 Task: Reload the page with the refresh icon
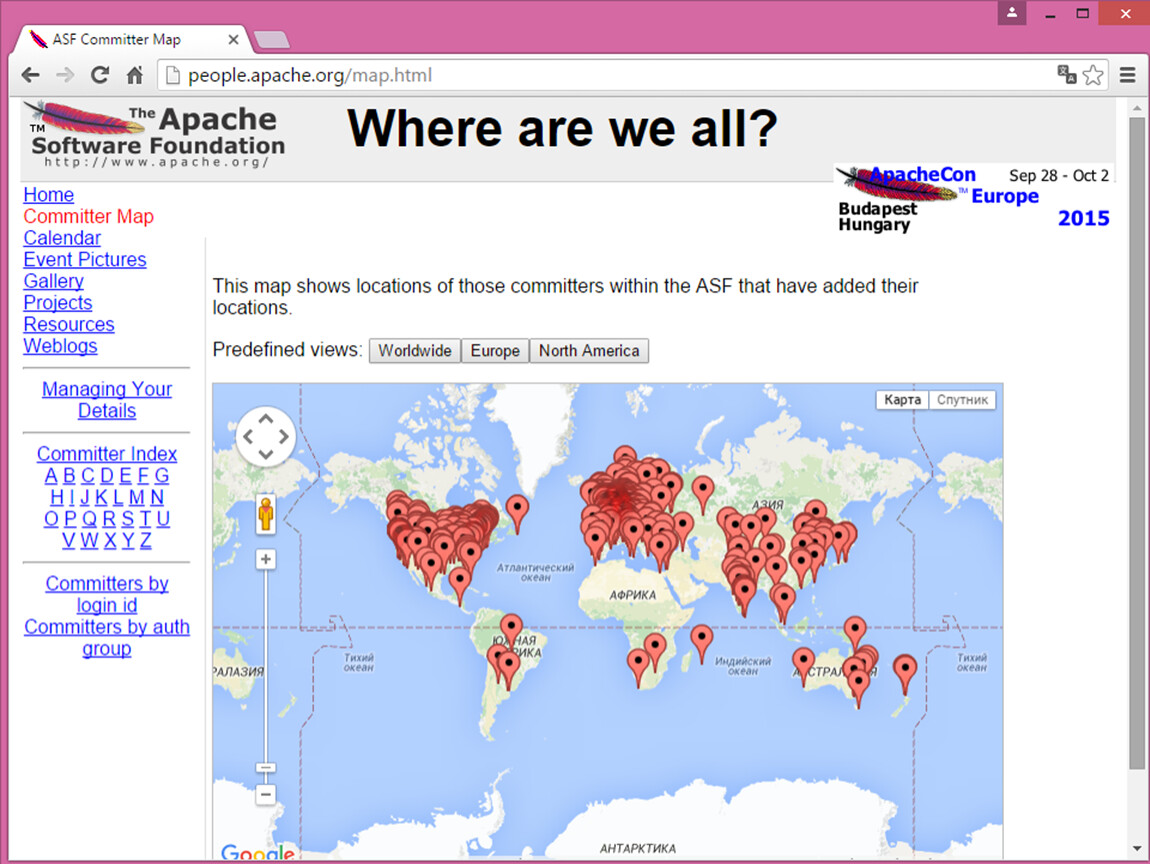click(99, 75)
